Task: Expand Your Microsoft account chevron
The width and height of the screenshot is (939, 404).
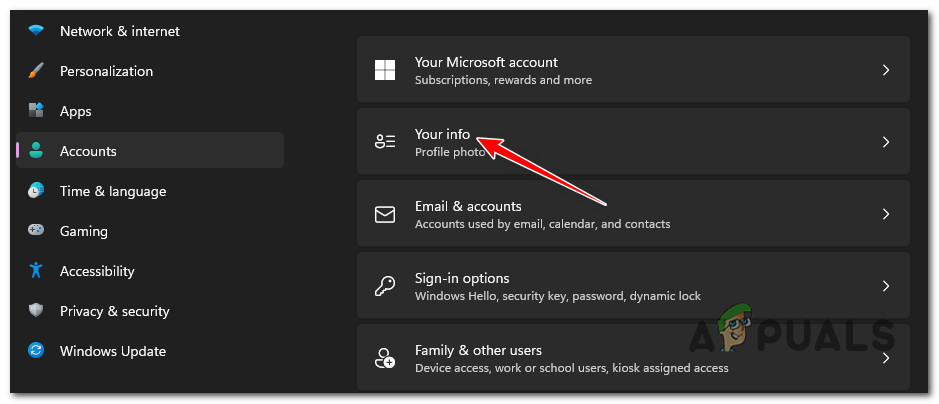Action: (x=885, y=70)
